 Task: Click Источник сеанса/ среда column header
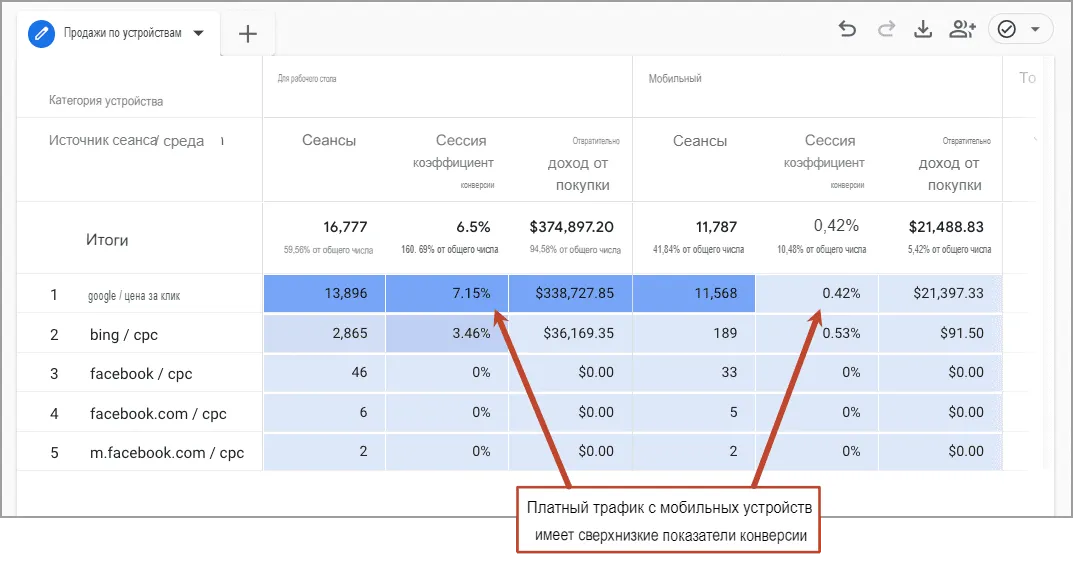click(127, 140)
